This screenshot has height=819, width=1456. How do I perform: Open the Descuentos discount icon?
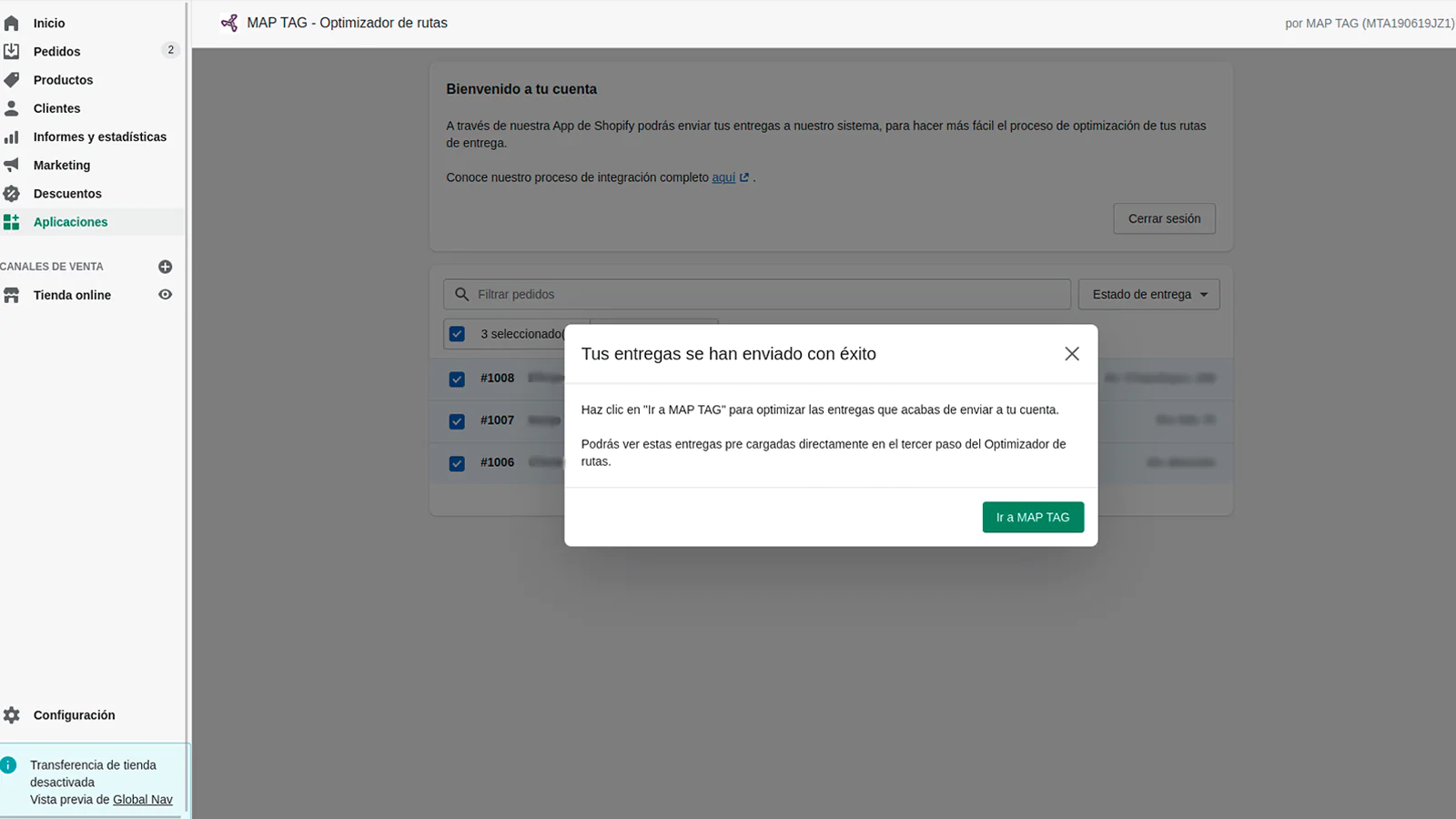12,194
